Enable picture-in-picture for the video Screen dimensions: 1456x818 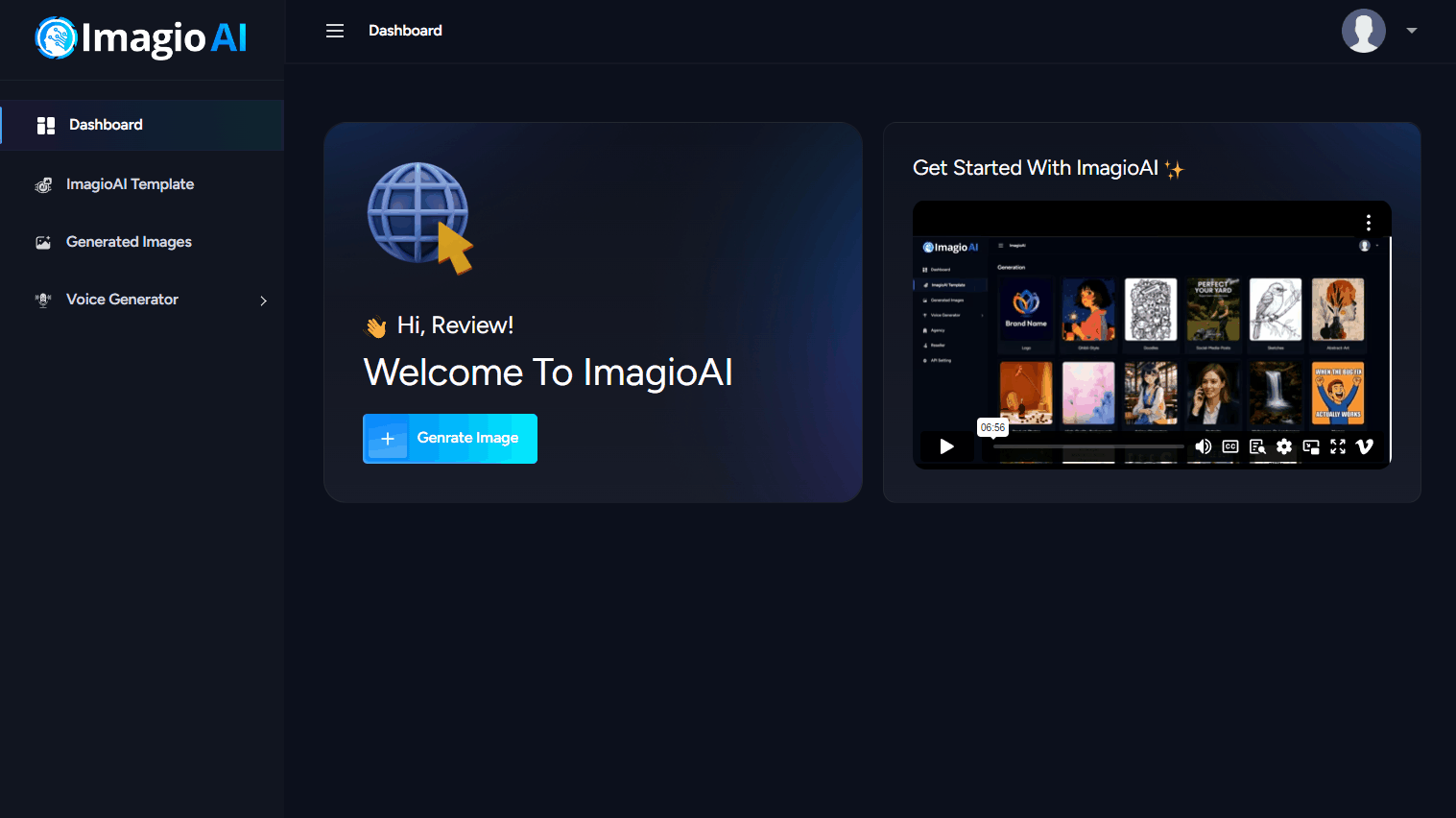pos(1311,446)
